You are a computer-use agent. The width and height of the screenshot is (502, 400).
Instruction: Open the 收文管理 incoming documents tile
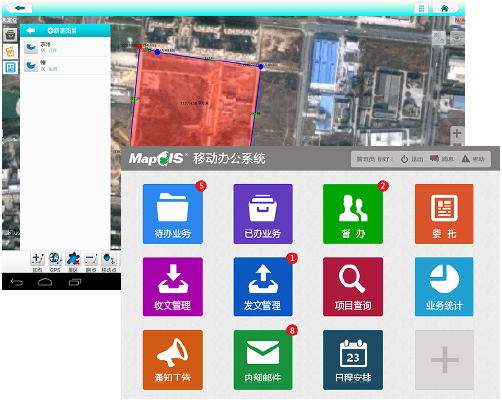[173, 286]
